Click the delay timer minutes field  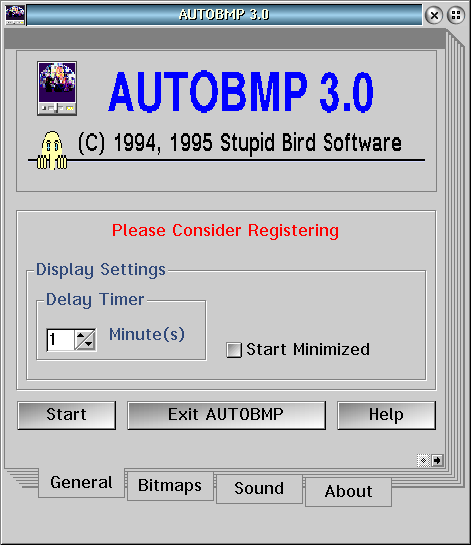click(60, 340)
